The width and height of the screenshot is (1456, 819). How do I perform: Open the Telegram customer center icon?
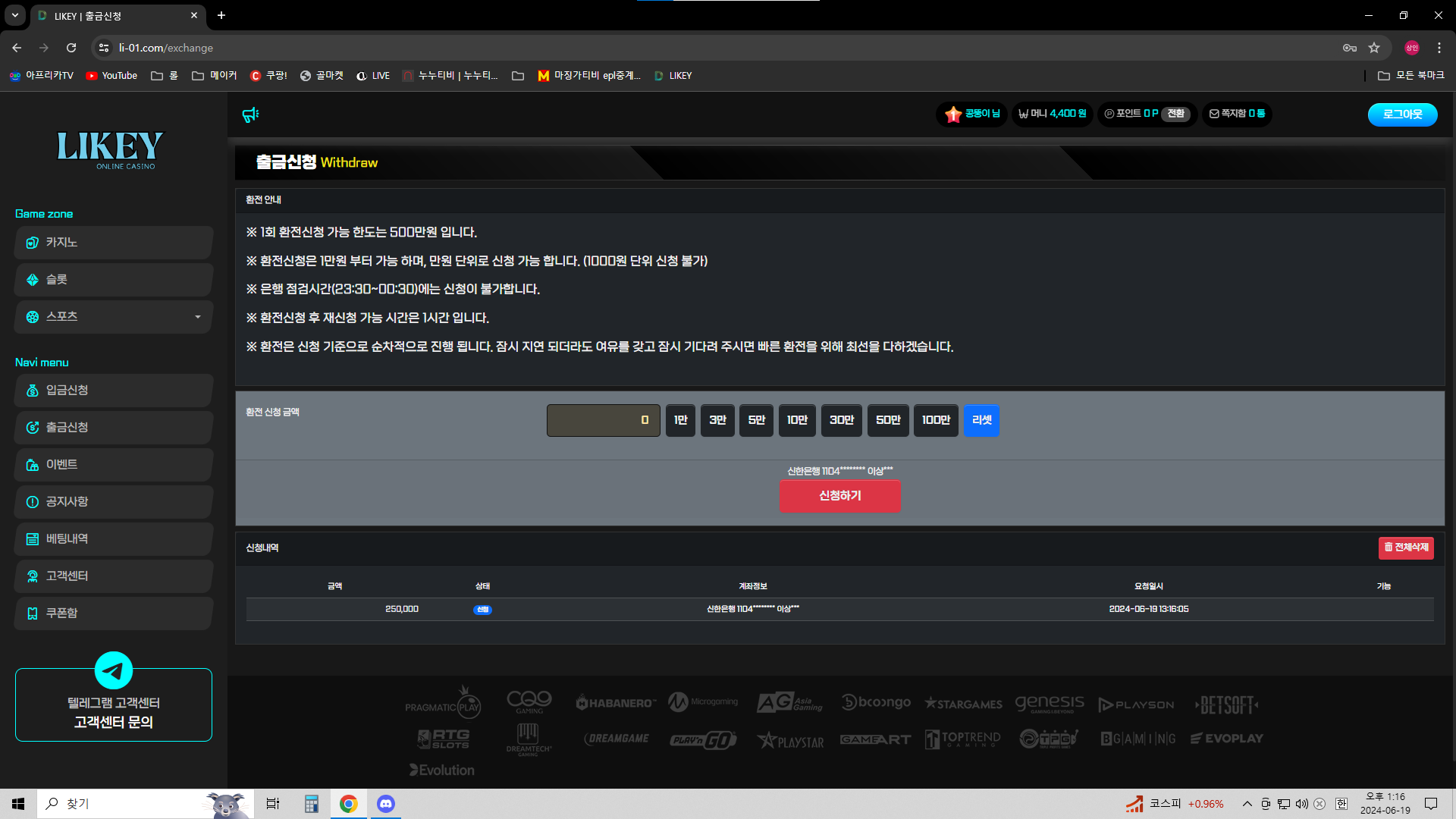click(x=114, y=670)
